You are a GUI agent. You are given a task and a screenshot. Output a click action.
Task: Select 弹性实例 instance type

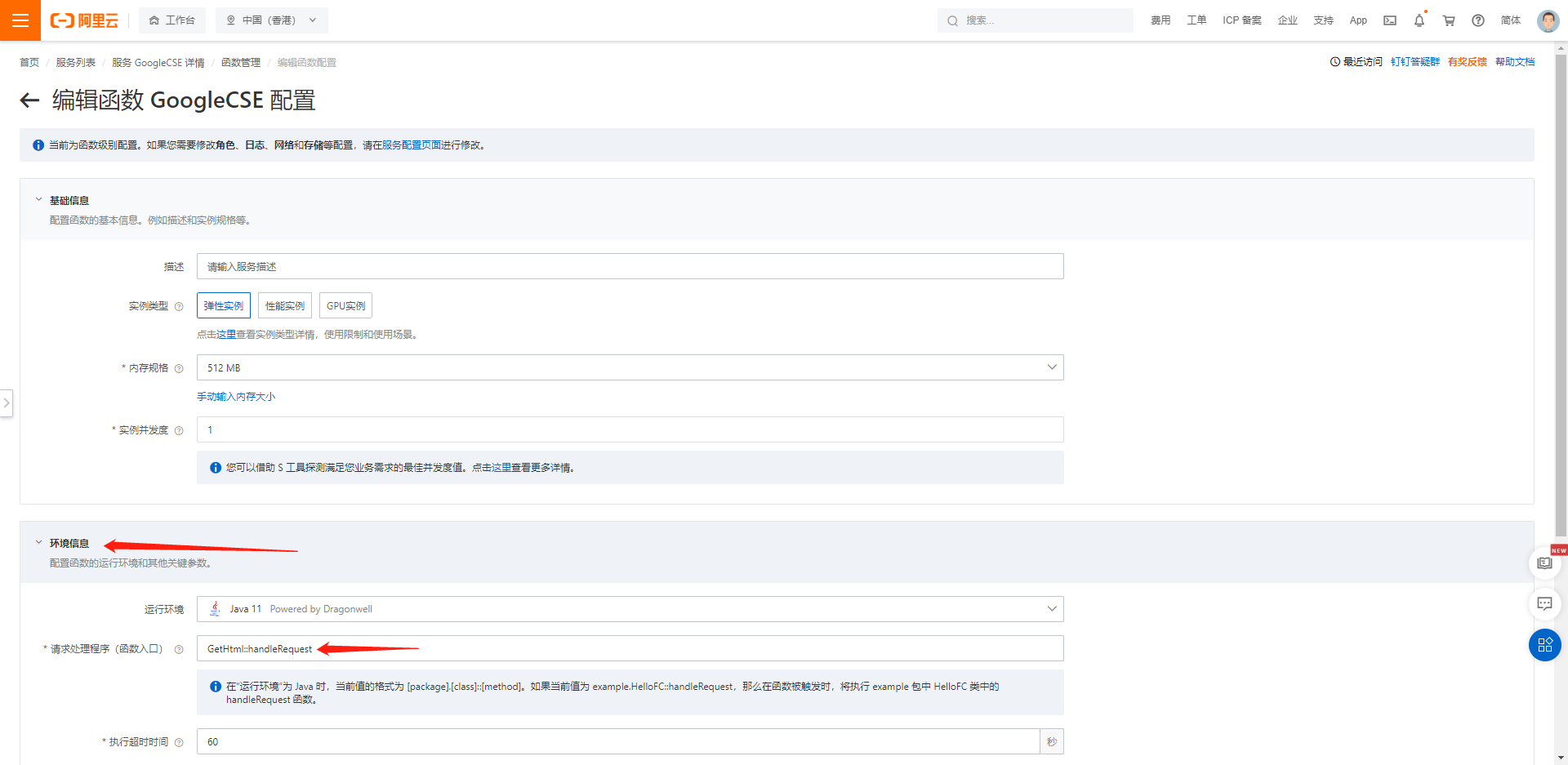tap(224, 305)
